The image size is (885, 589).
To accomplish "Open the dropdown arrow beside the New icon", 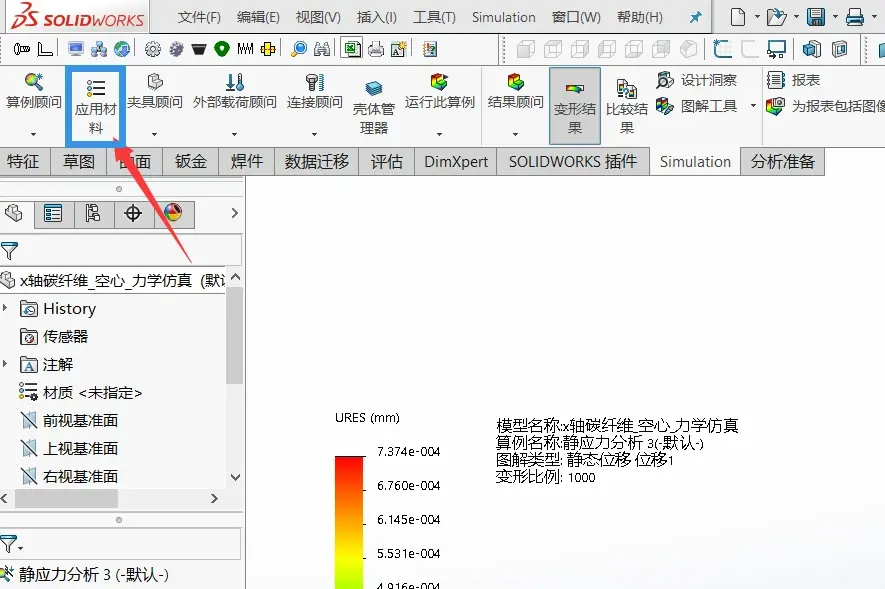I will [x=757, y=17].
